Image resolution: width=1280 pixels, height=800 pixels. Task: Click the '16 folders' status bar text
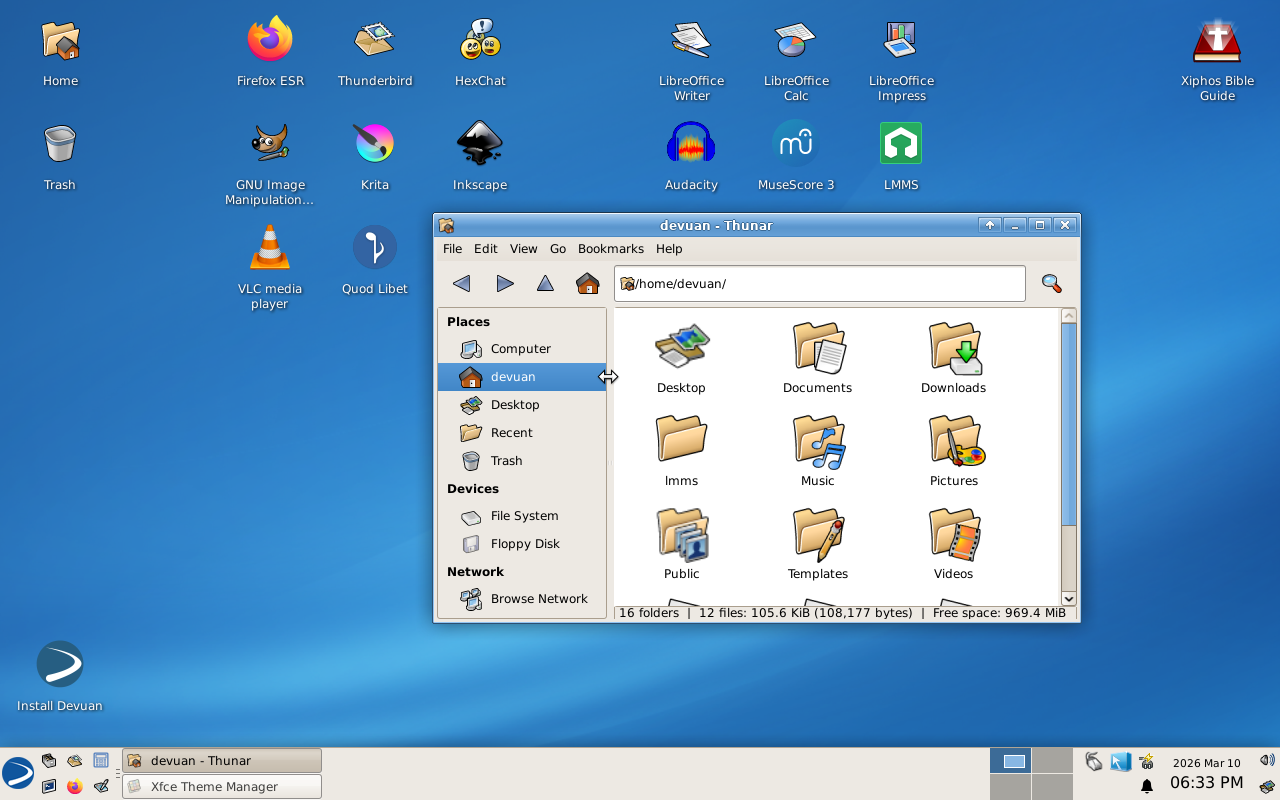pos(649,613)
